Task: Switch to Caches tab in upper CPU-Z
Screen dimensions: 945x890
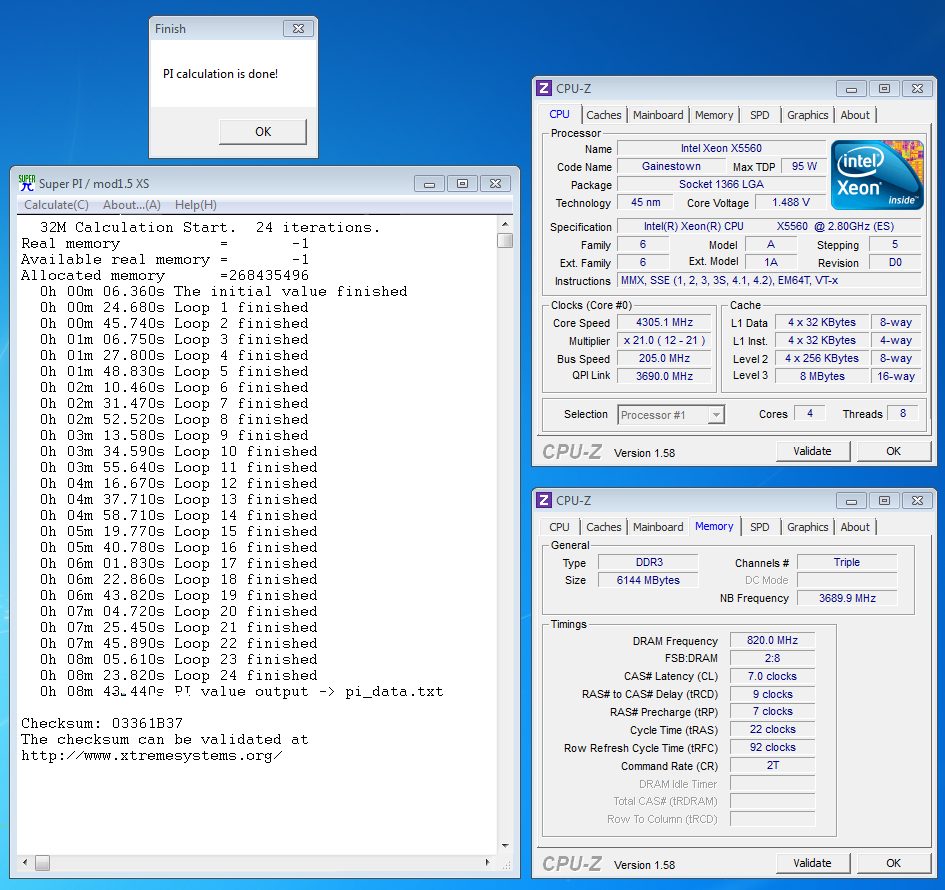Action: pyautogui.click(x=603, y=115)
